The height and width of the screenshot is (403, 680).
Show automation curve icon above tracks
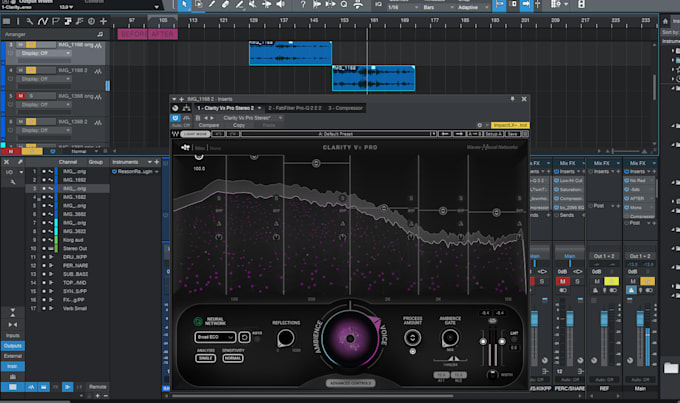pyautogui.click(x=42, y=21)
